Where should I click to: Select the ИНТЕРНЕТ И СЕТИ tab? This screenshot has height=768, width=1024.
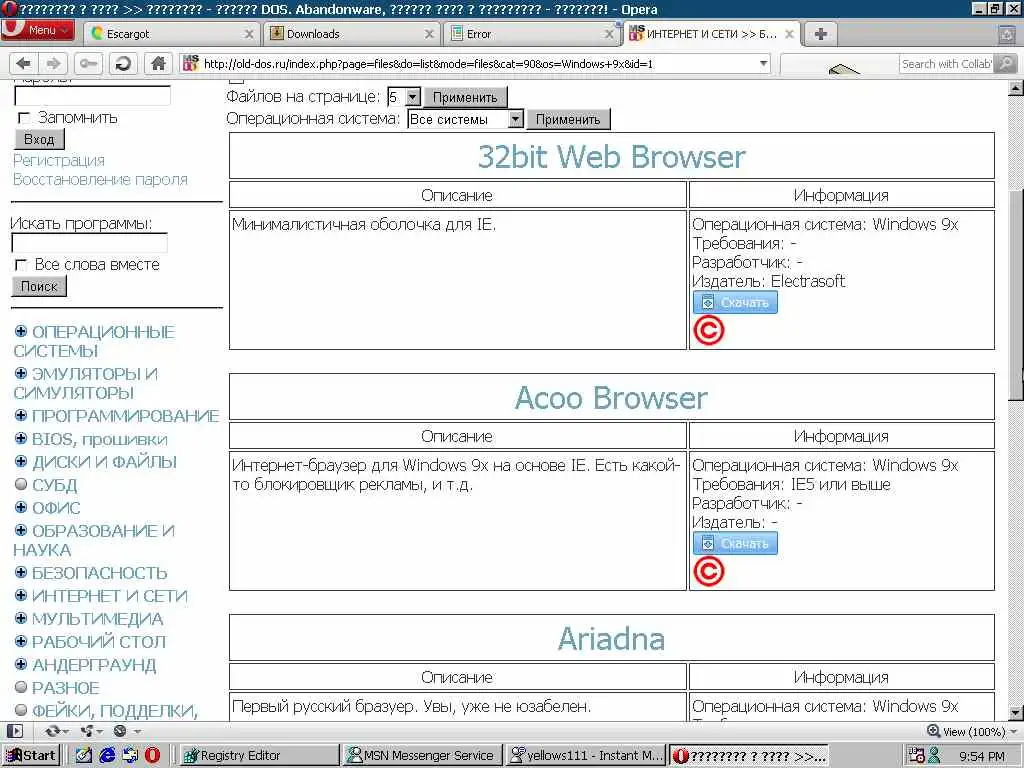(x=712, y=34)
